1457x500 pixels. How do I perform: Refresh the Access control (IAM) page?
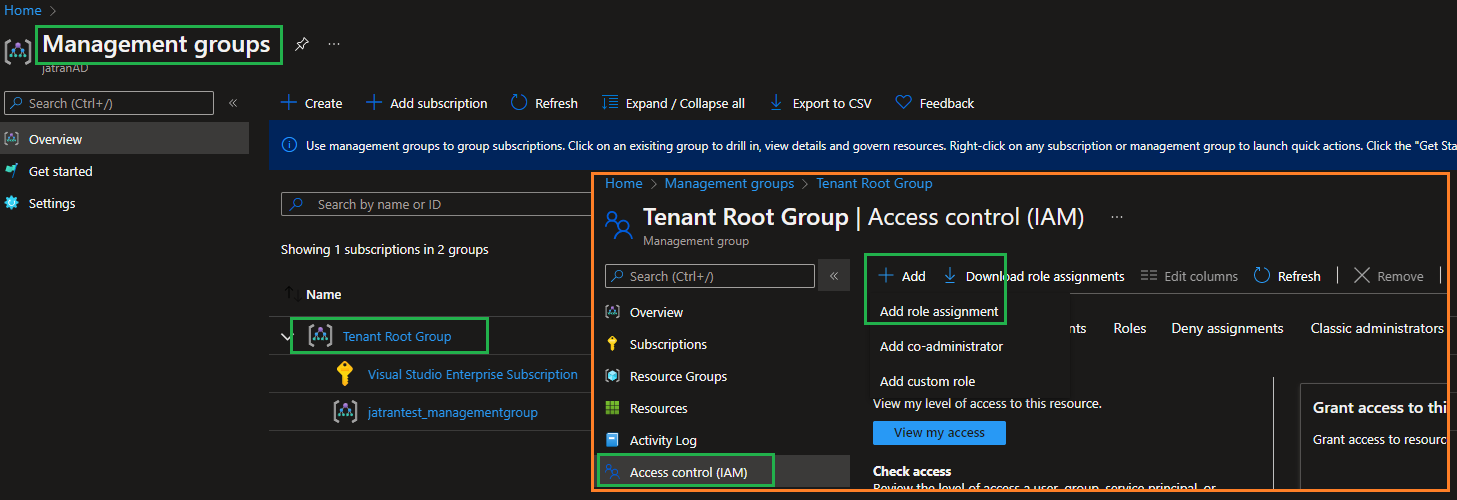1287,276
